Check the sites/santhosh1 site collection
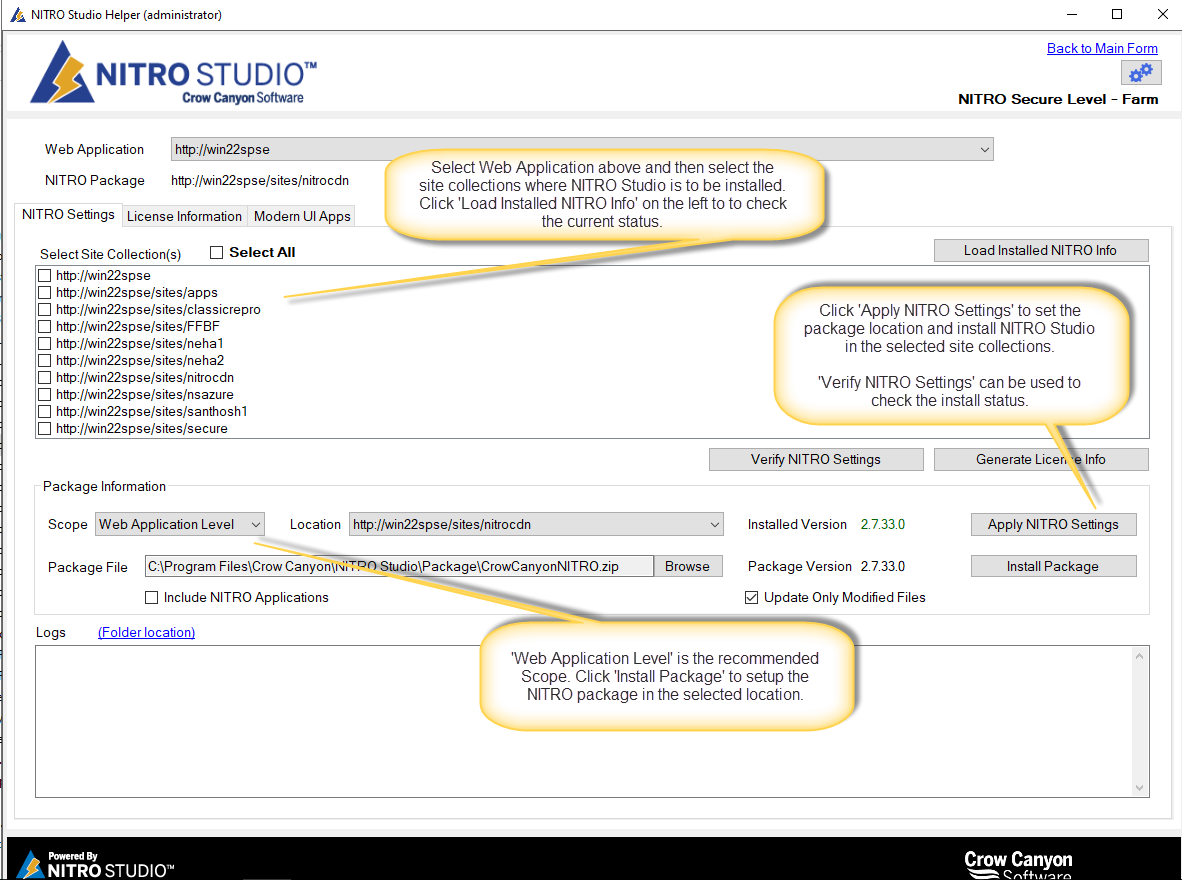 [x=44, y=411]
